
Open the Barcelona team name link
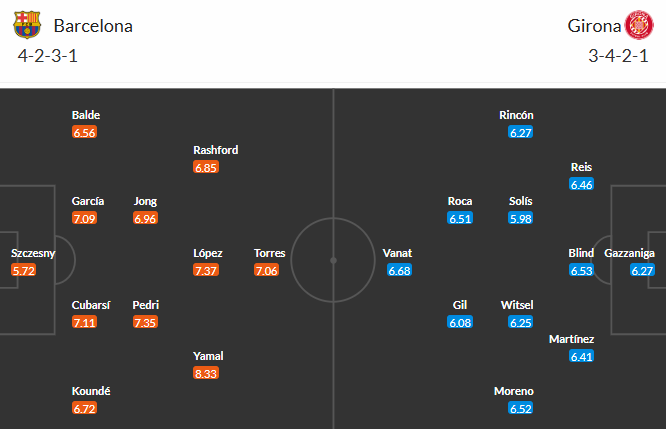coord(93,26)
